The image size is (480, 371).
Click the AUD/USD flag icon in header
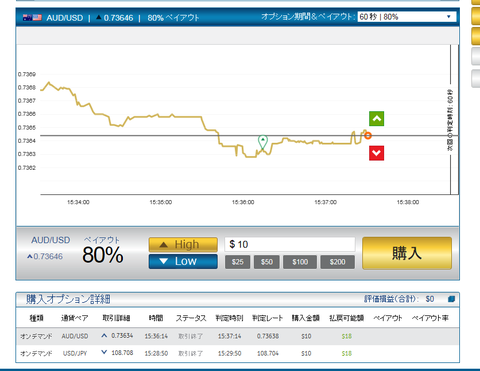pyautogui.click(x=32, y=18)
